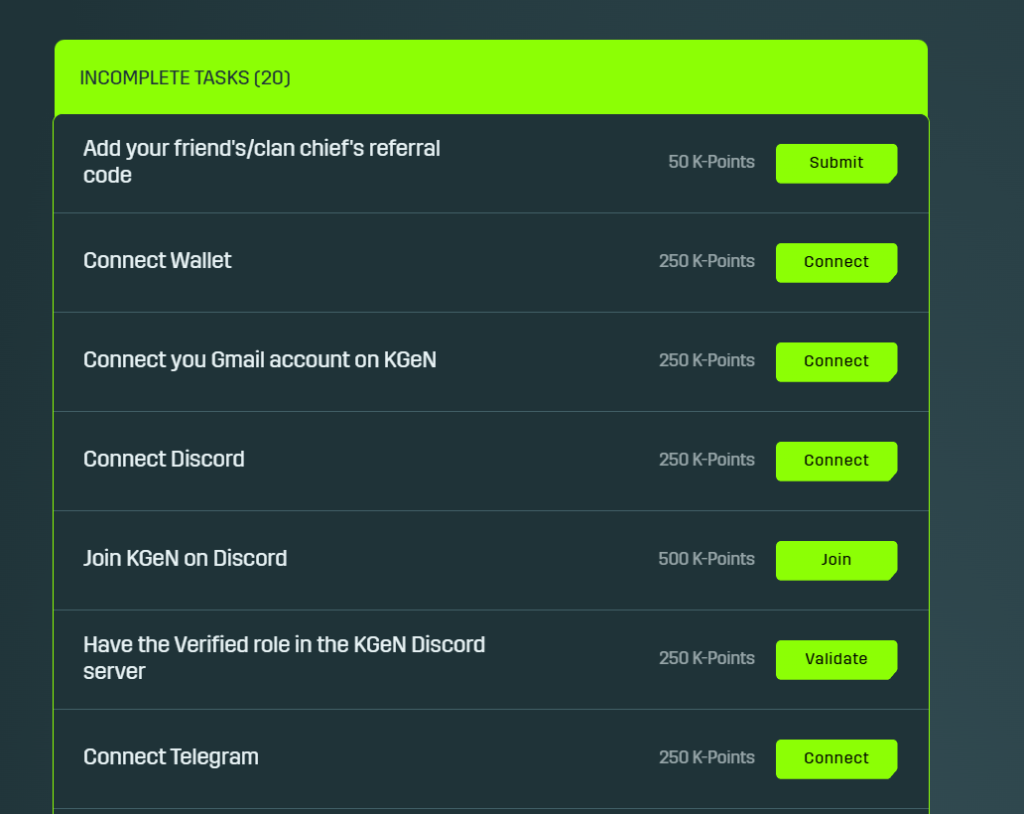Select 'Connect you Gmail account on KGeN' text
The width and height of the screenshot is (1024, 814).
[x=259, y=360]
